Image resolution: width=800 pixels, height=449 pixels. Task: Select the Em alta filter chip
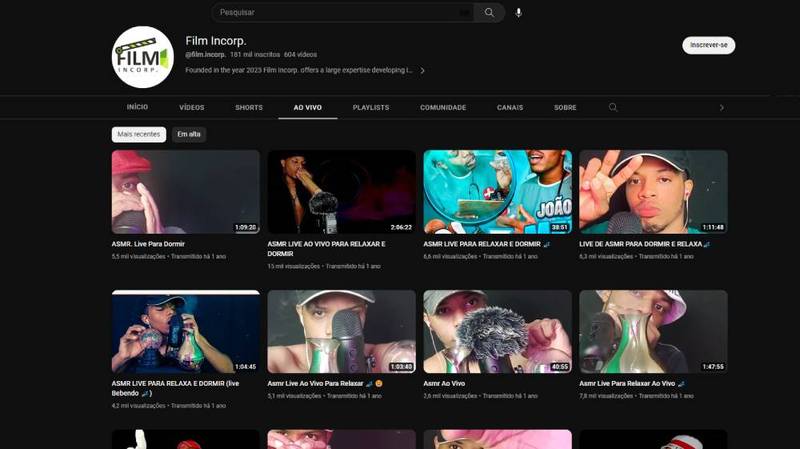pyautogui.click(x=189, y=134)
